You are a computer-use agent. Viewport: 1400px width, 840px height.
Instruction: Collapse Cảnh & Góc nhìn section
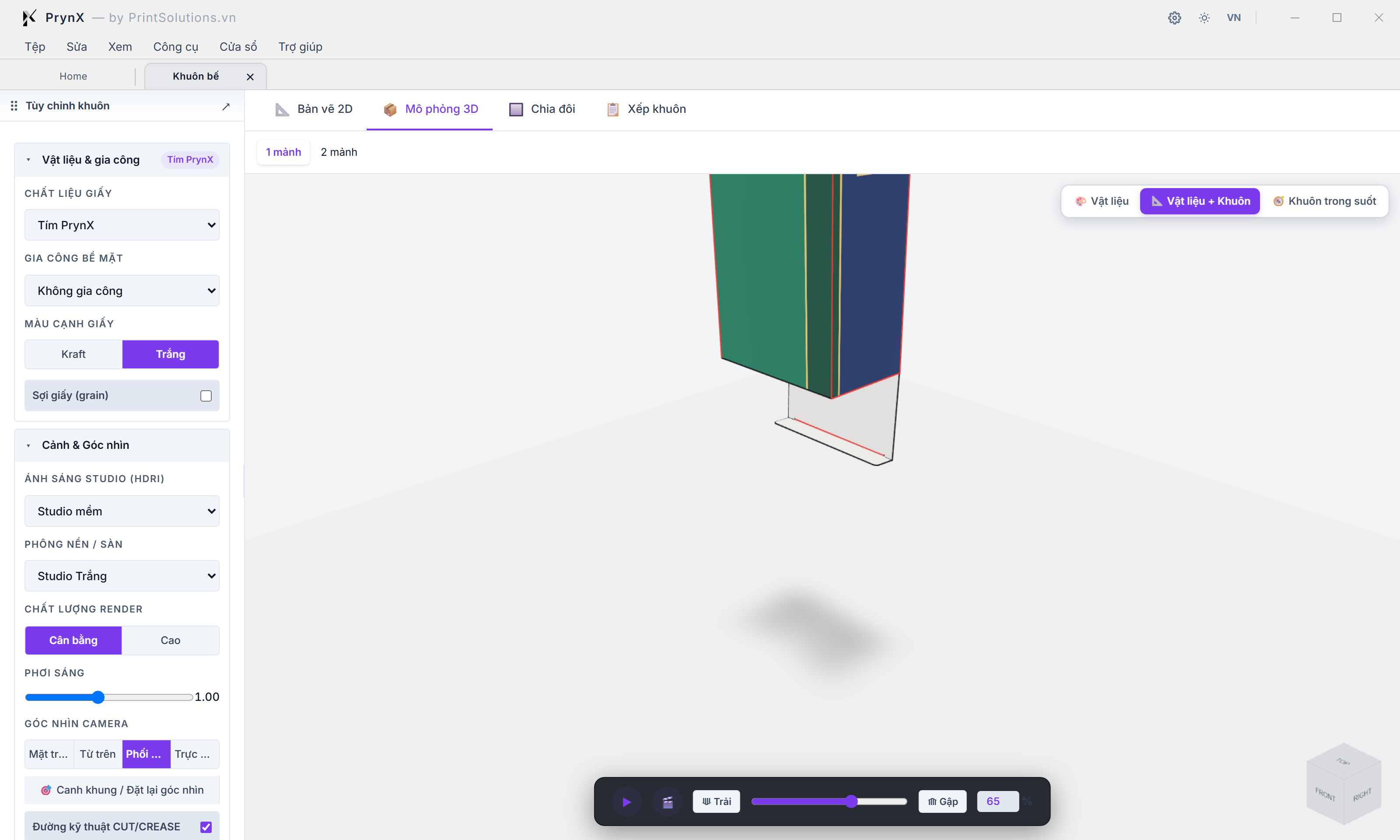coord(122,445)
